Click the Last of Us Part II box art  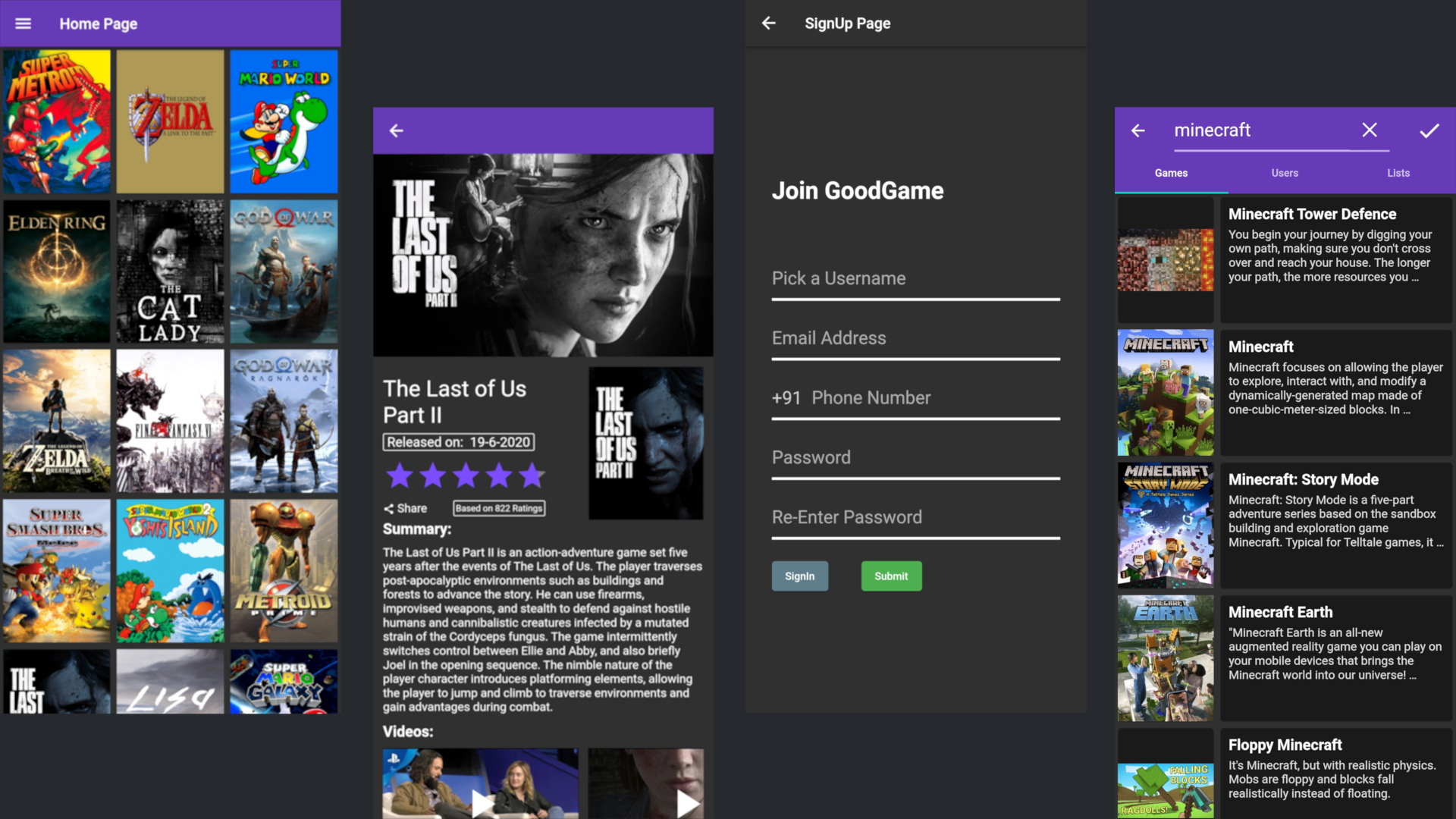[x=646, y=444]
